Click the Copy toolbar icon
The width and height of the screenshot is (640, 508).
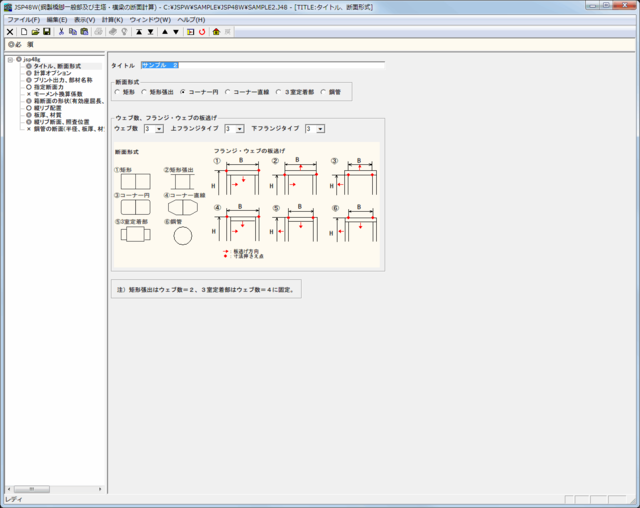pyautogui.click(x=73, y=32)
